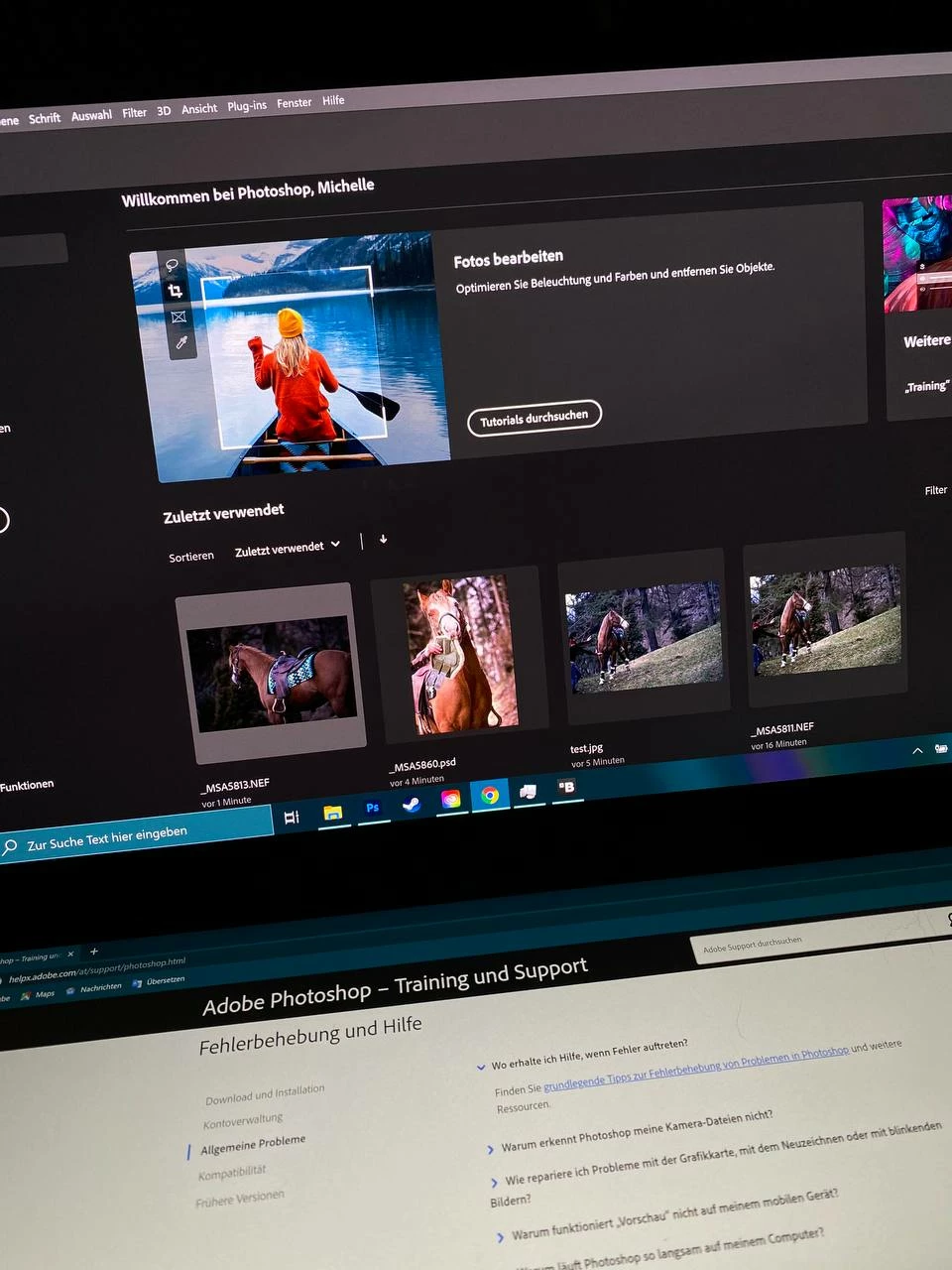The width and height of the screenshot is (952, 1270).
Task: Select Allgemeine Probleme in support sidebar
Action: click(253, 1144)
